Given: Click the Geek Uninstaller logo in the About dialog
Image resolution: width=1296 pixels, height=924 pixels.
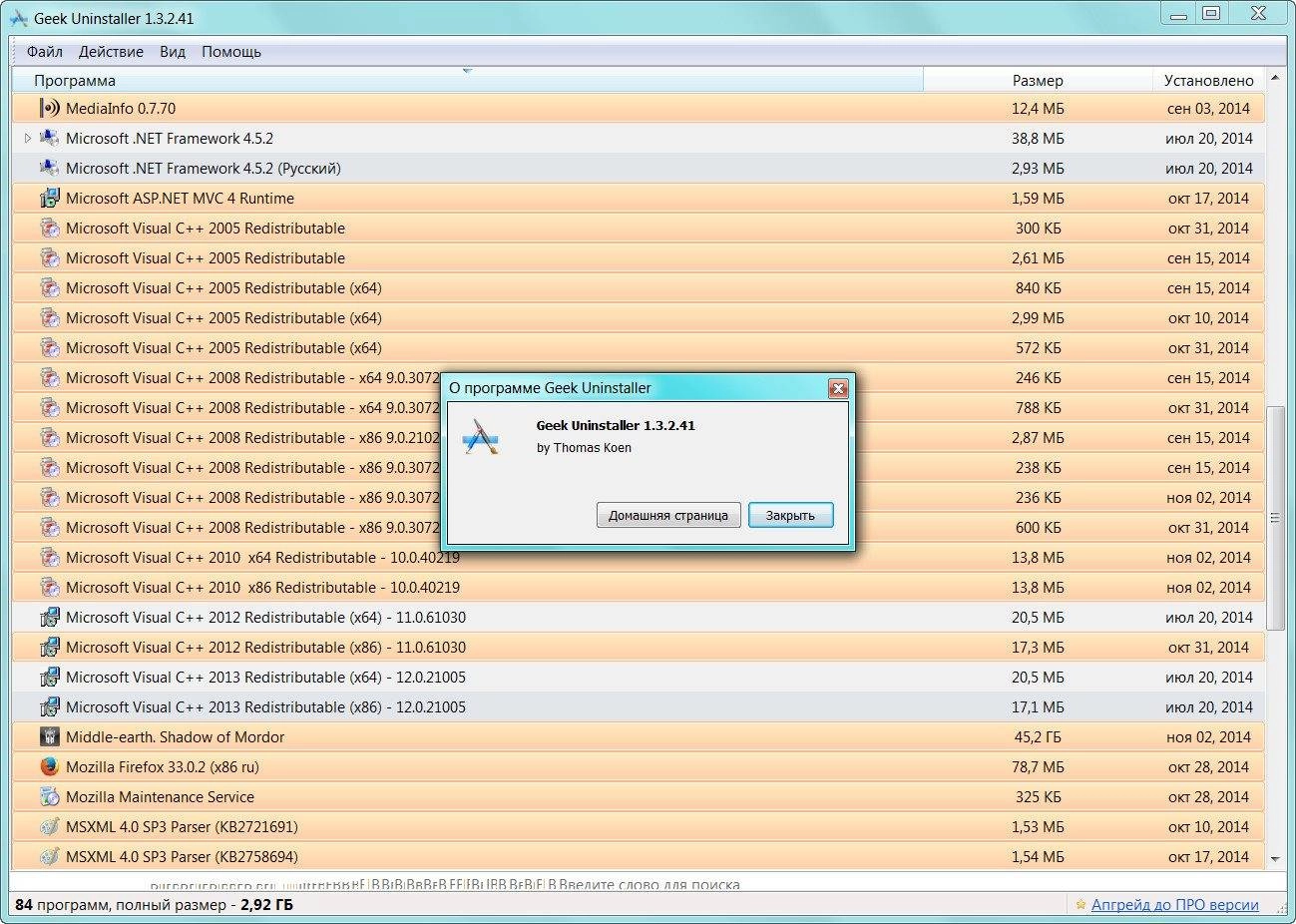Looking at the screenshot, I should click(x=481, y=437).
